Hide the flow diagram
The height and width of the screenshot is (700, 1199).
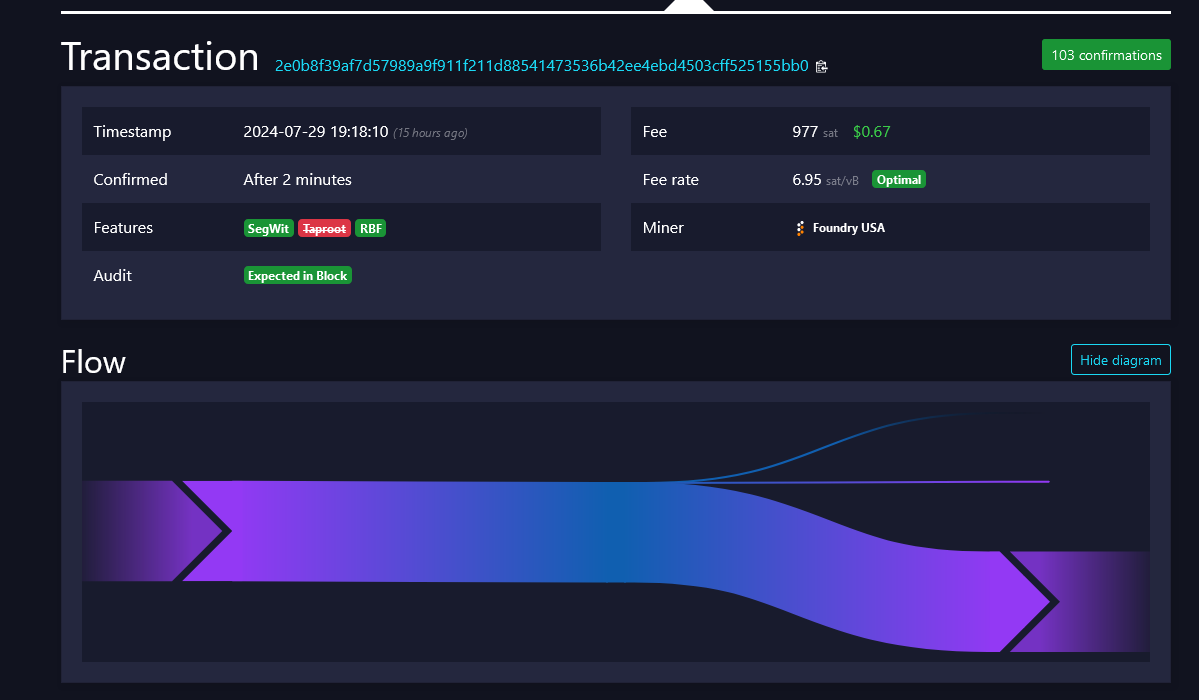(1120, 360)
